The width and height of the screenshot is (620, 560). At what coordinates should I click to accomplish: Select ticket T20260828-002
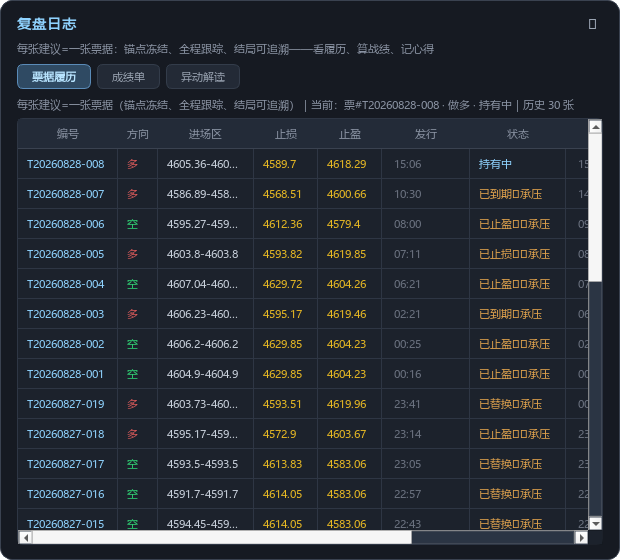[x=66, y=344]
